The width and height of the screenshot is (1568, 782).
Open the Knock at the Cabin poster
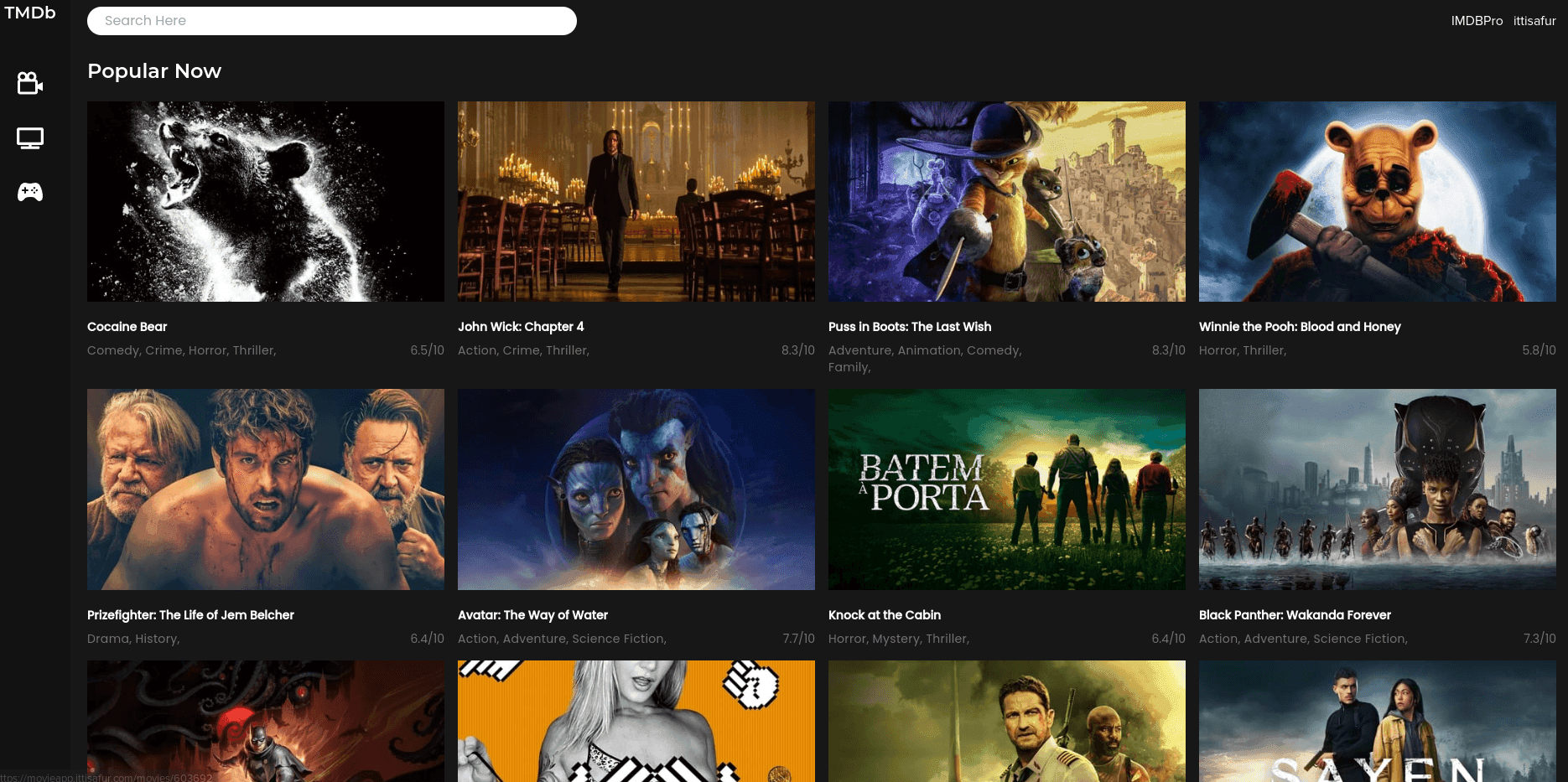pos(1006,489)
